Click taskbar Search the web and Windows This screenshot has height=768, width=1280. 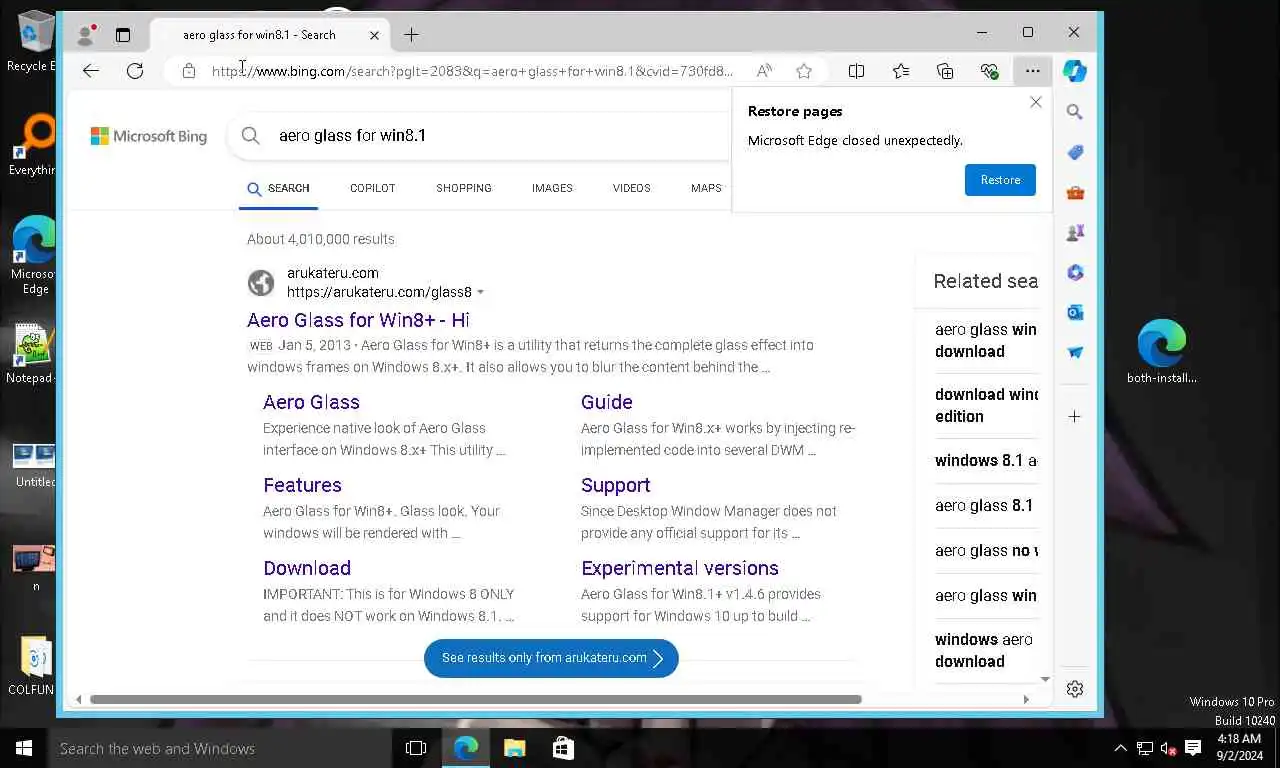click(220, 748)
